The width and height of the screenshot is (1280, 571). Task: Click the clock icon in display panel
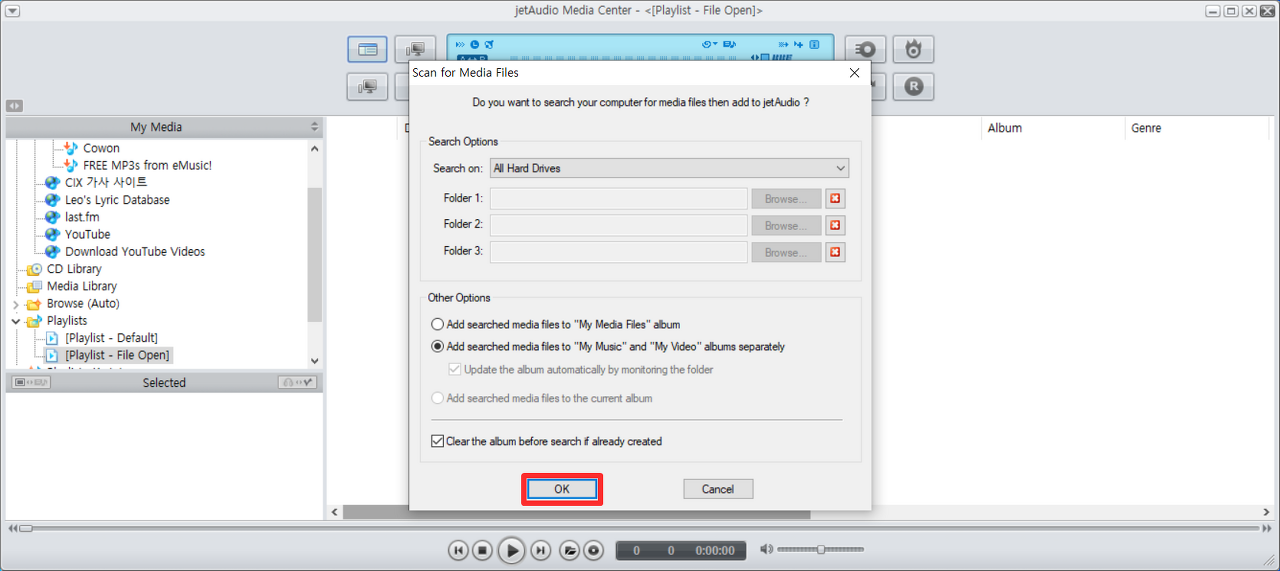point(475,45)
